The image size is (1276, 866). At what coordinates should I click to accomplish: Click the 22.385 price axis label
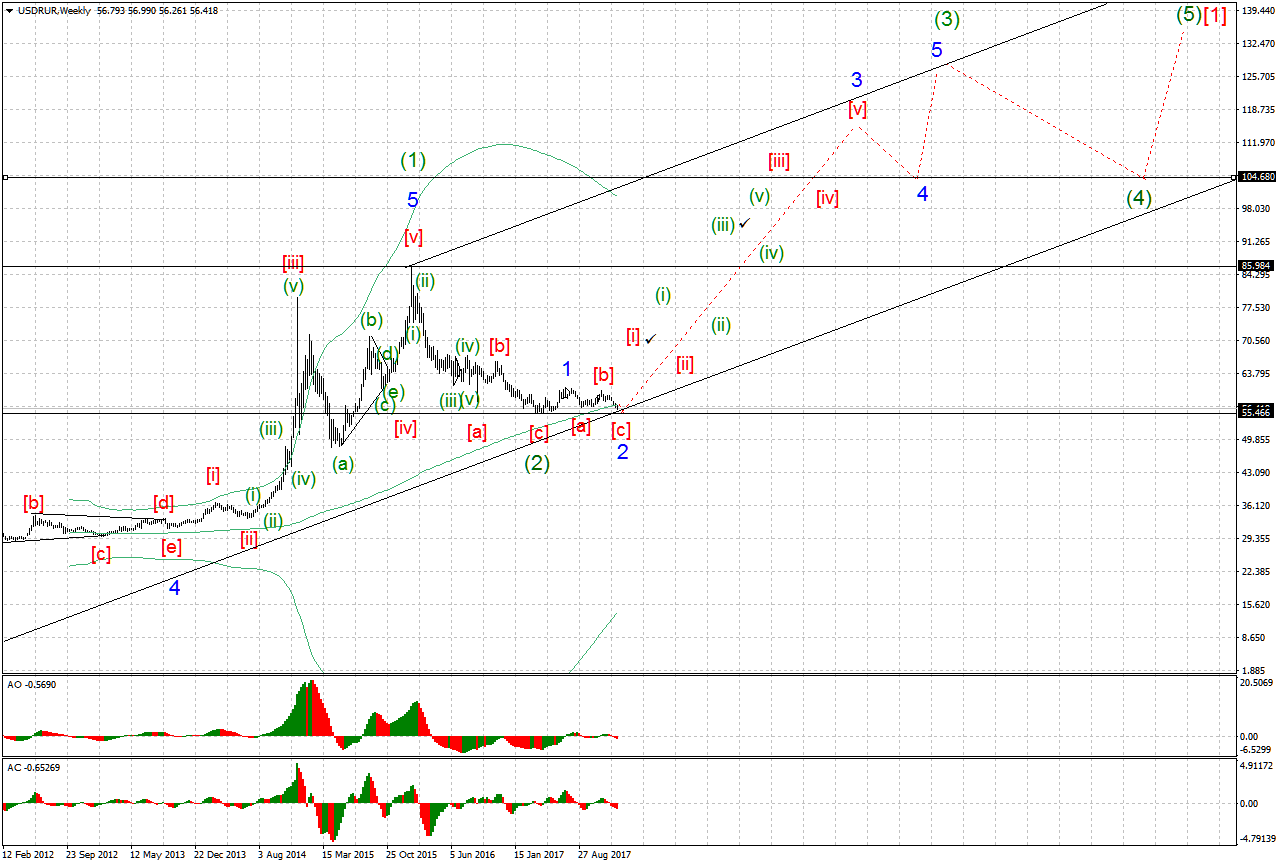[x=1256, y=571]
